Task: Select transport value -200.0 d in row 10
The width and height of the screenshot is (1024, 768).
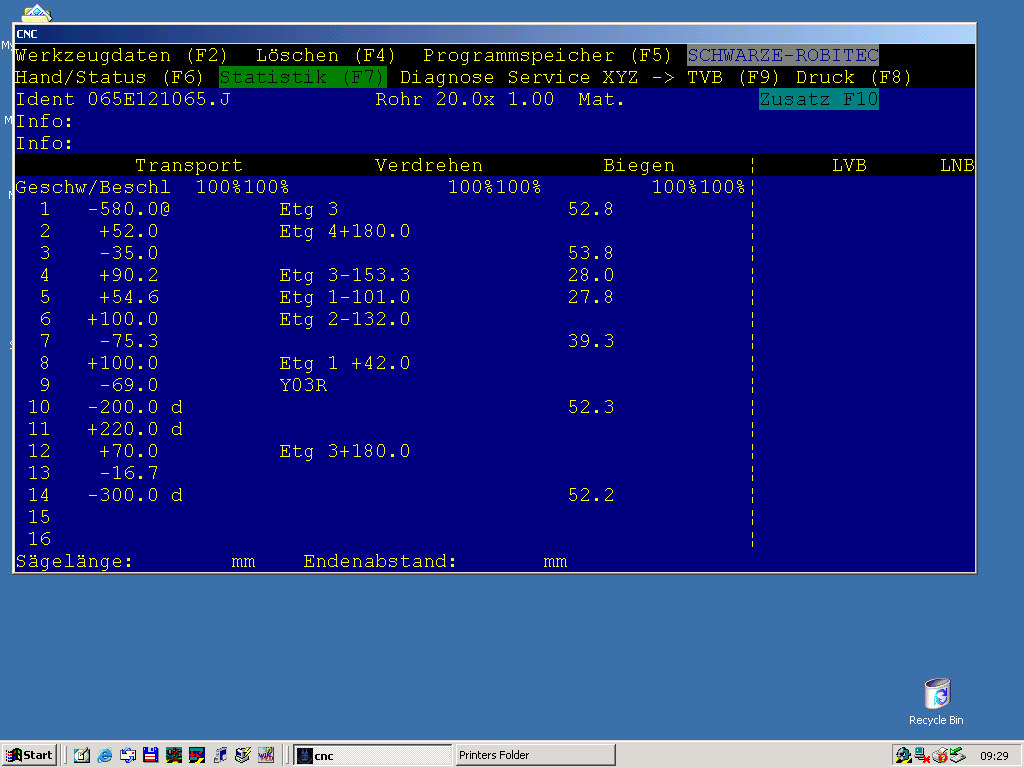Action: [135, 408]
